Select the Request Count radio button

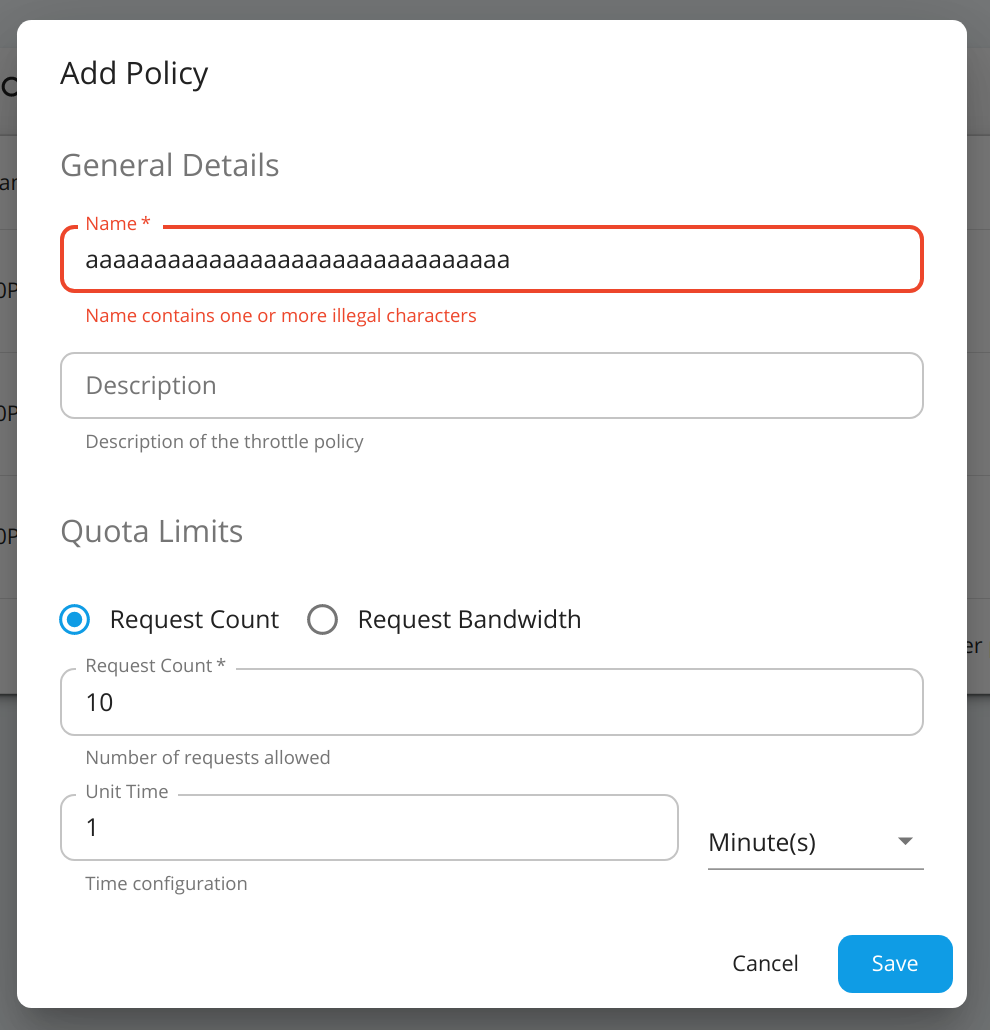[x=74, y=619]
